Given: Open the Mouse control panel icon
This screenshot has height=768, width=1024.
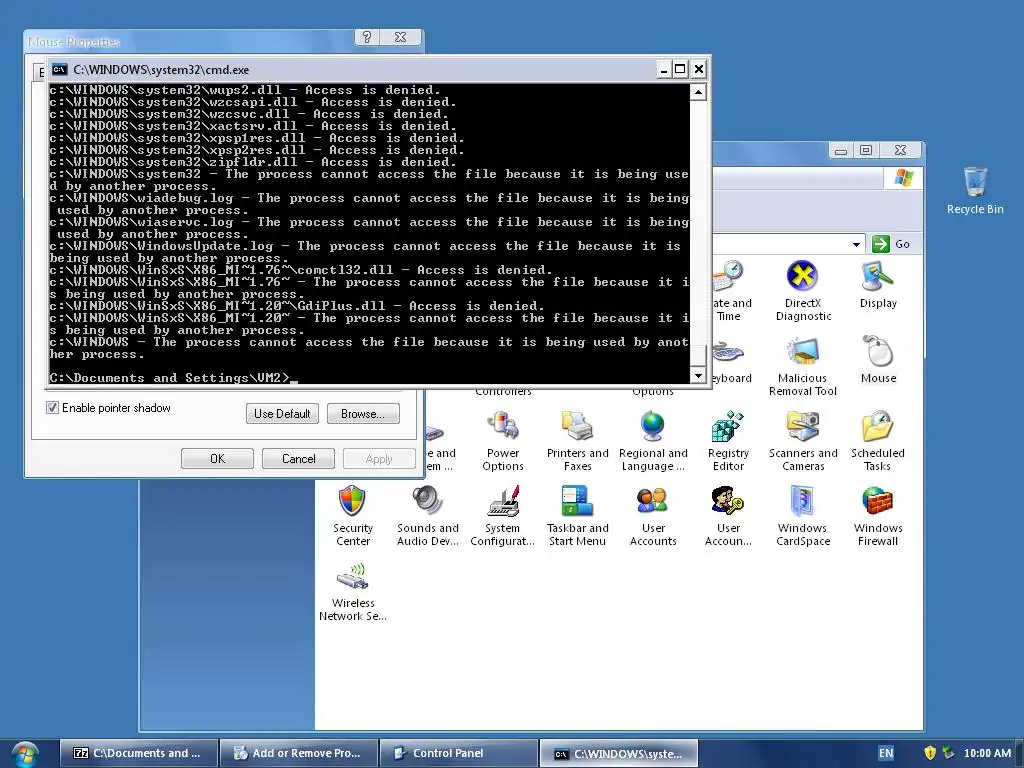Looking at the screenshot, I should click(878, 359).
